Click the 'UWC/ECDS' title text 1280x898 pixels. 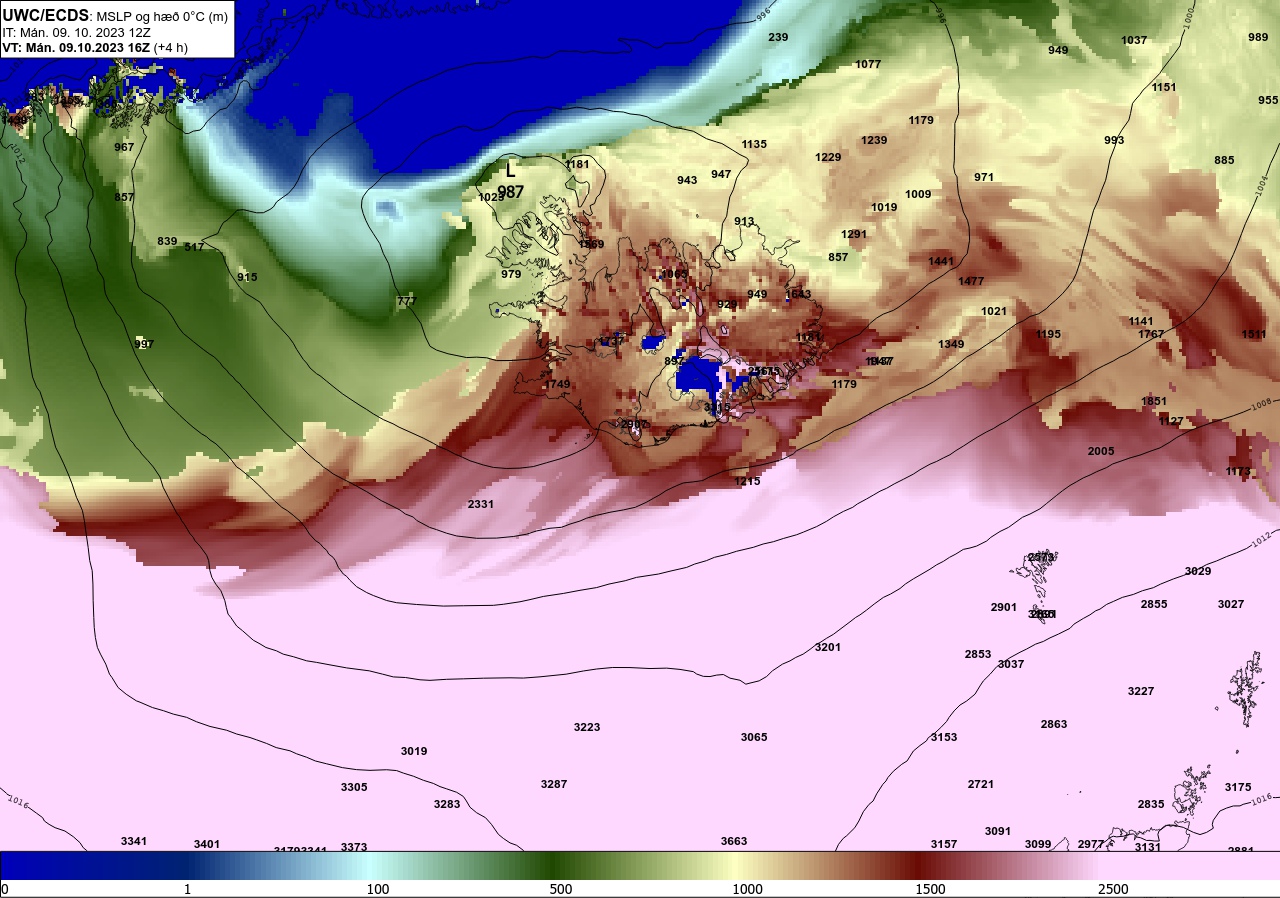pyautogui.click(x=46, y=15)
